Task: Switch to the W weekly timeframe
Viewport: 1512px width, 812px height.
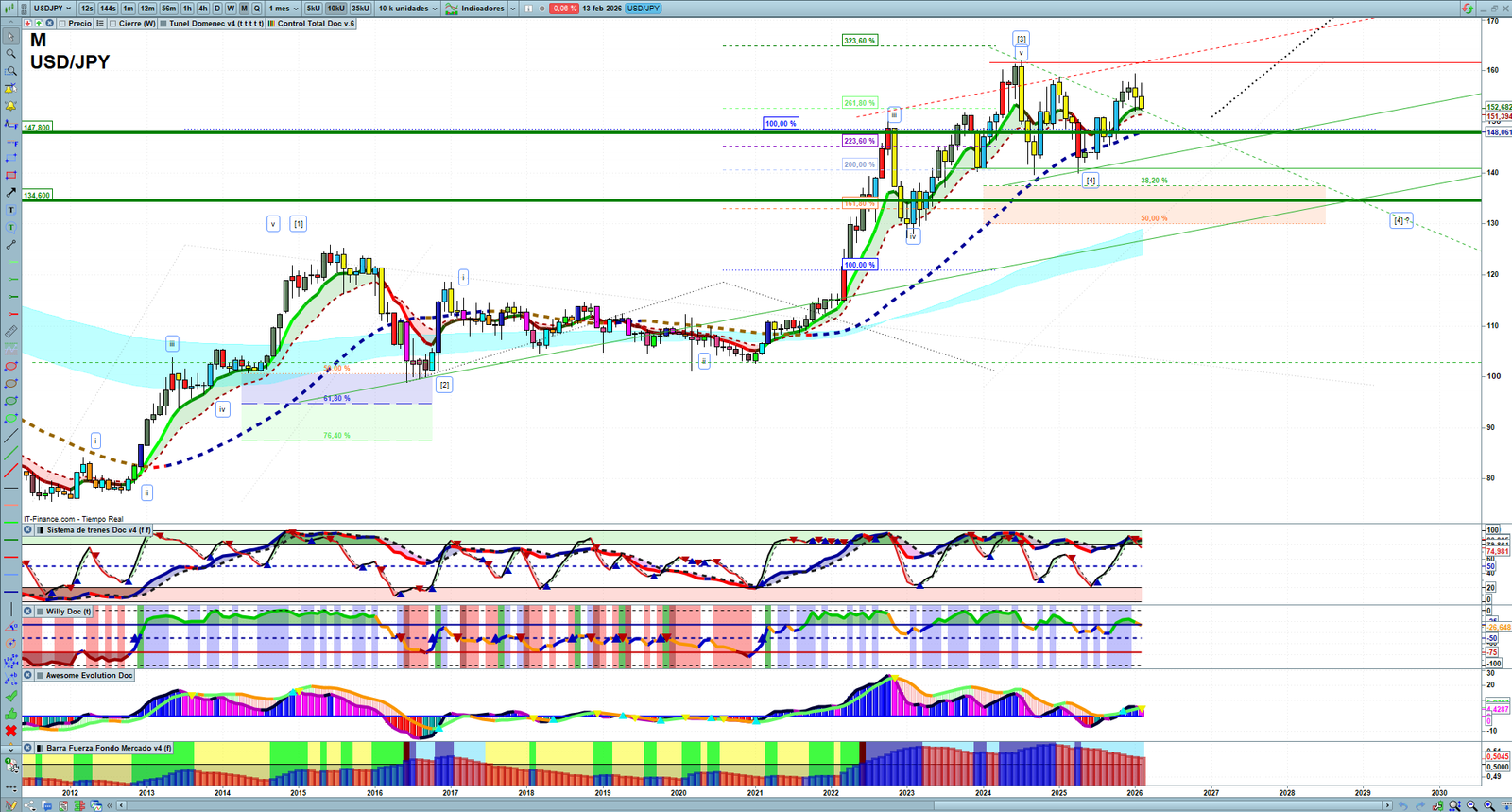Action: [231, 9]
